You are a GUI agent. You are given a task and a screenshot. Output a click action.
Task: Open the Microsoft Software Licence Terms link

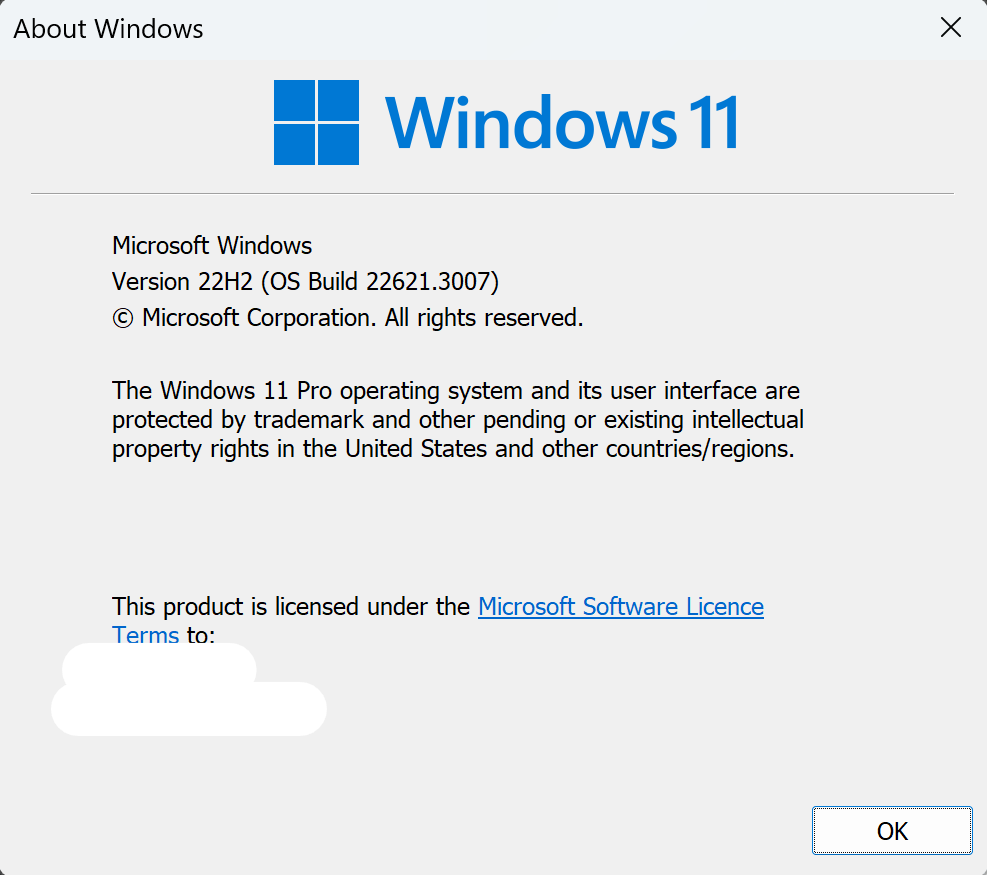pos(621,607)
